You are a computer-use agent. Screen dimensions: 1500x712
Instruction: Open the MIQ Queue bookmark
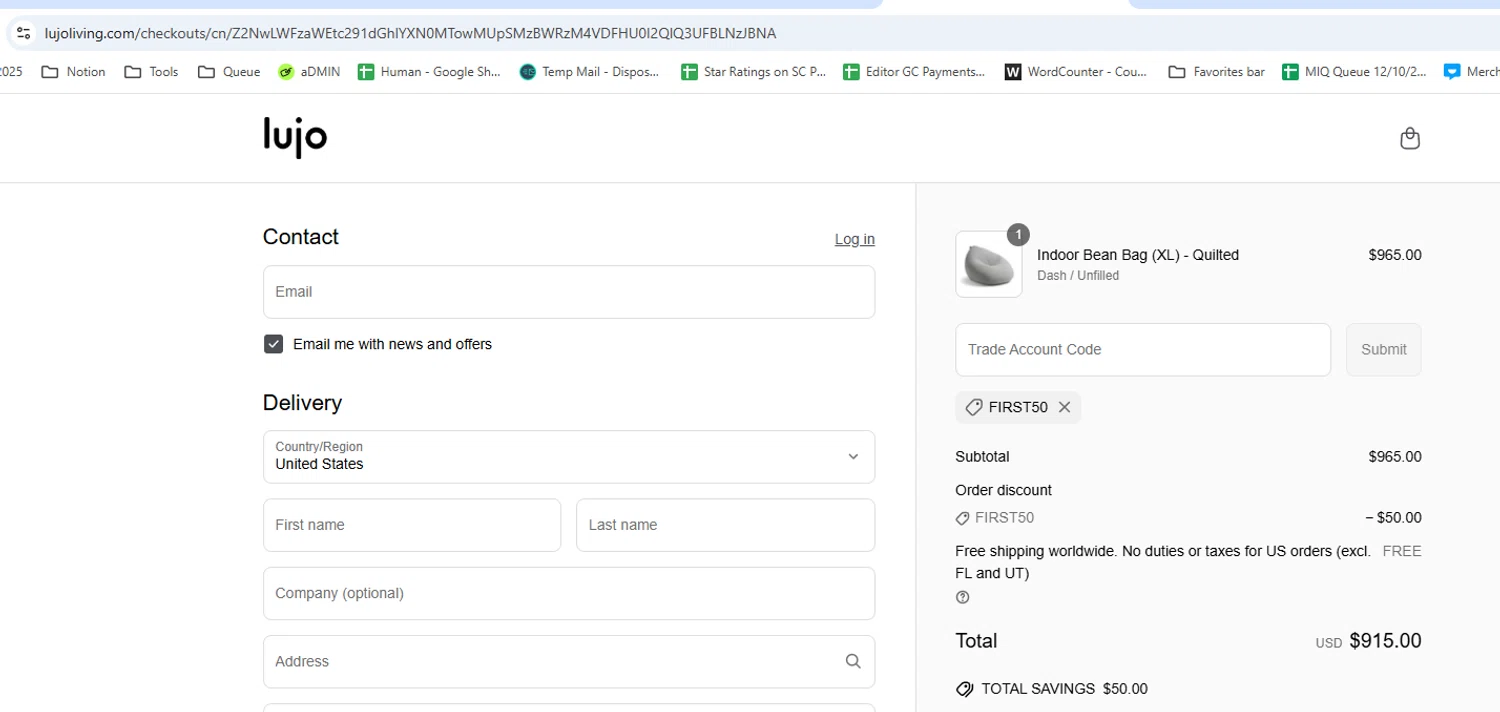tap(1355, 72)
